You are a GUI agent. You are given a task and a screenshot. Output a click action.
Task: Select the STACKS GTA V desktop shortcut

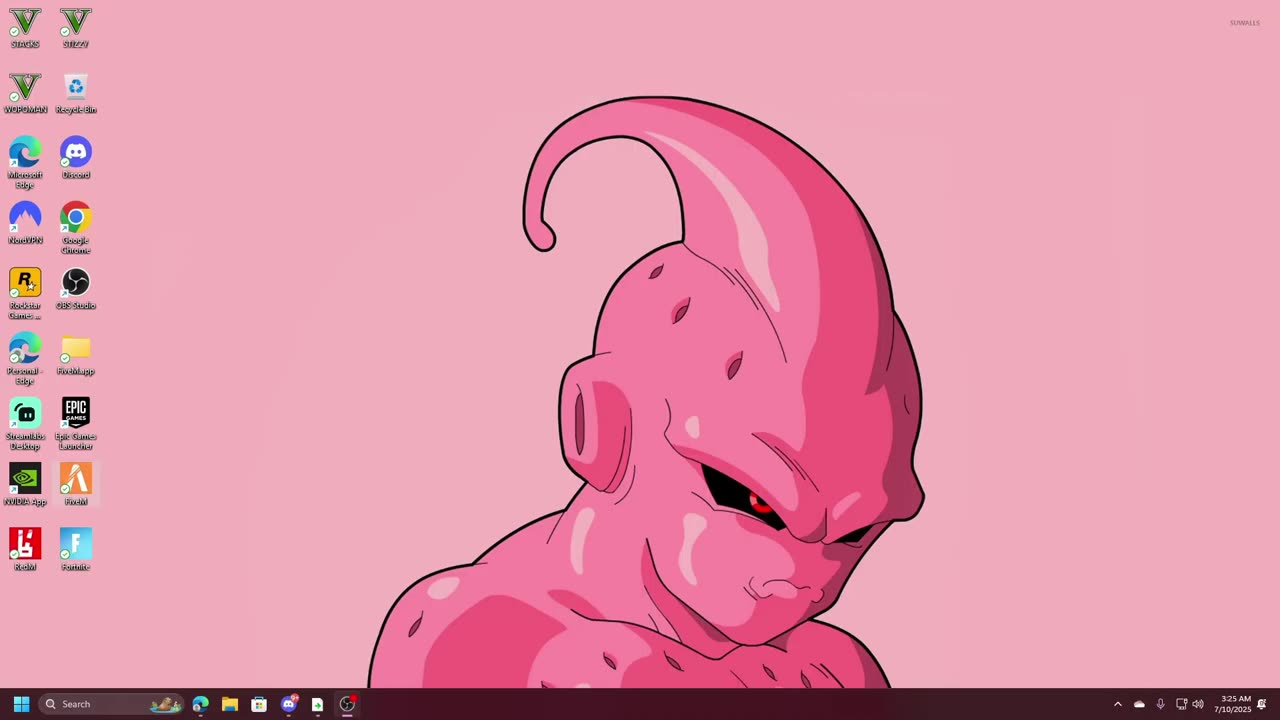(x=25, y=28)
